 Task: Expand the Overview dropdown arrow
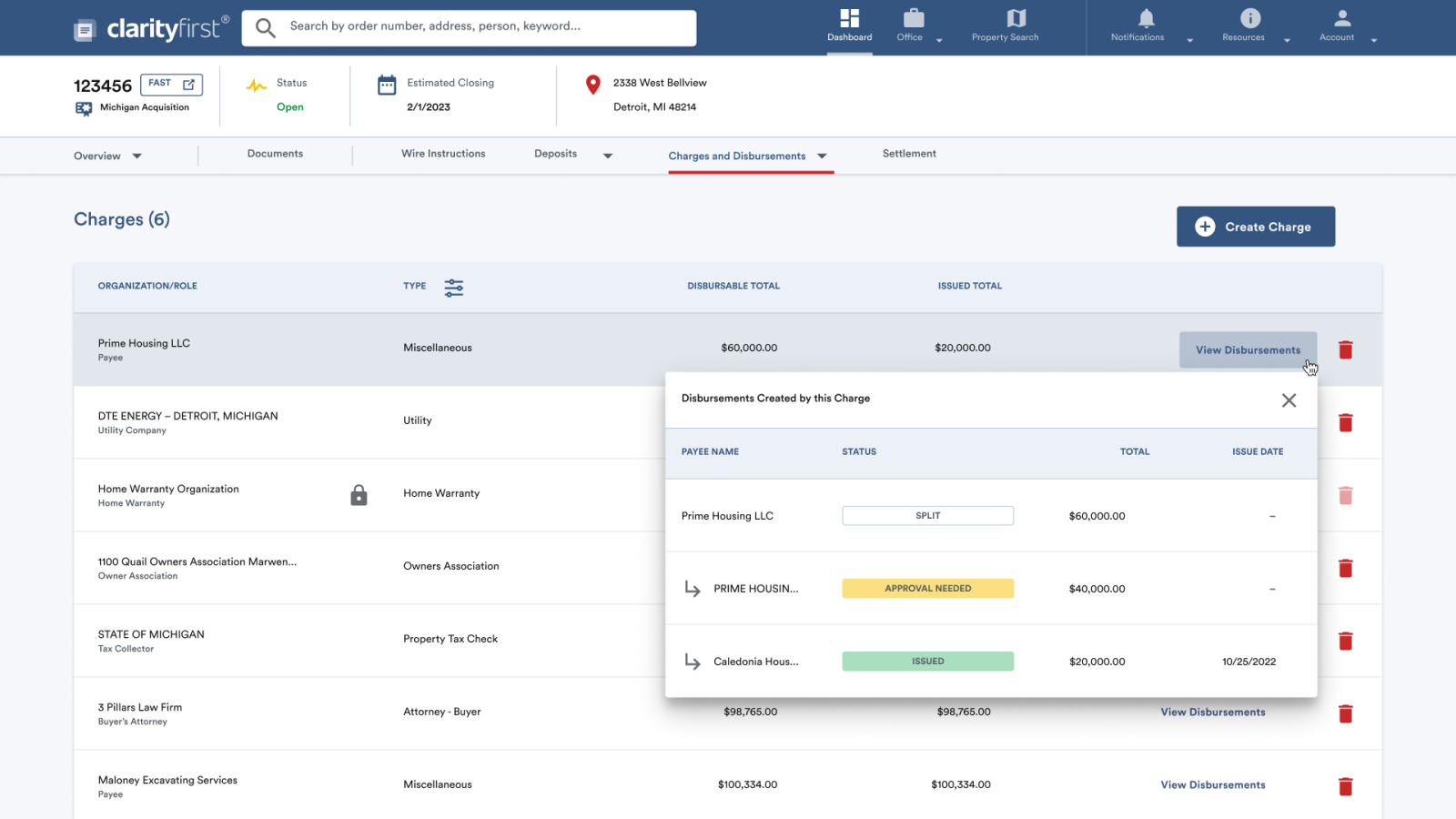(137, 157)
